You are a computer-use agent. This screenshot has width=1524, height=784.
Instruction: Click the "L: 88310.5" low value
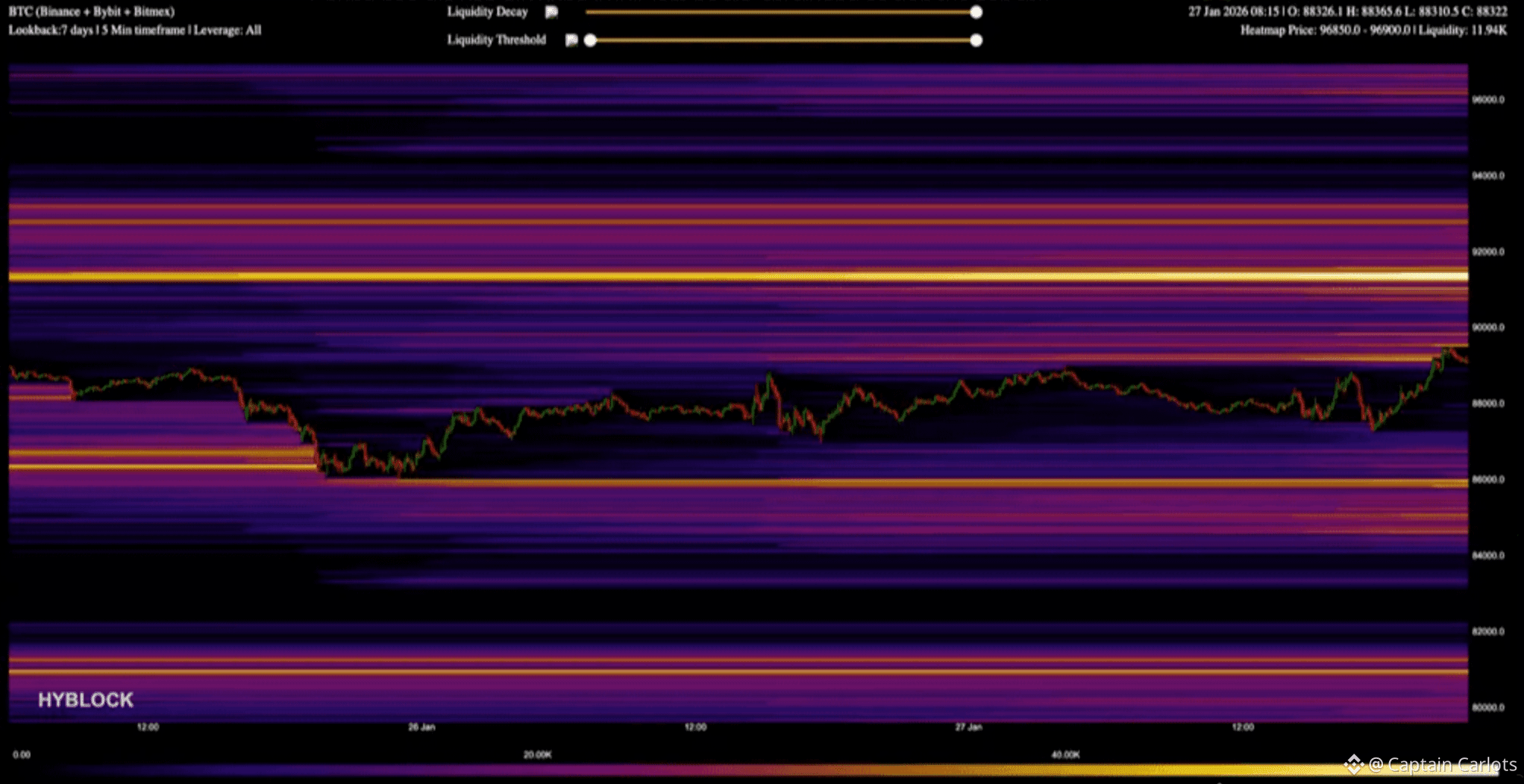(1431, 11)
